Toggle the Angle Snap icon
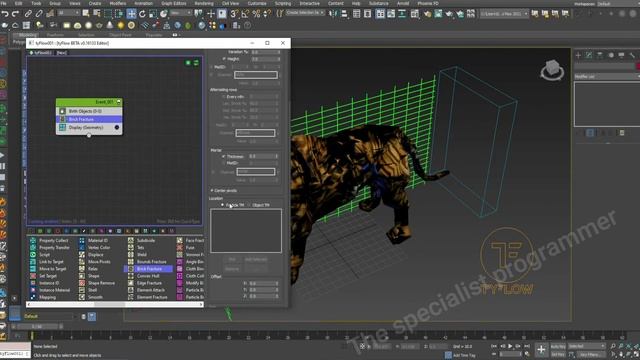640x360 pixels. pyautogui.click(x=245, y=14)
